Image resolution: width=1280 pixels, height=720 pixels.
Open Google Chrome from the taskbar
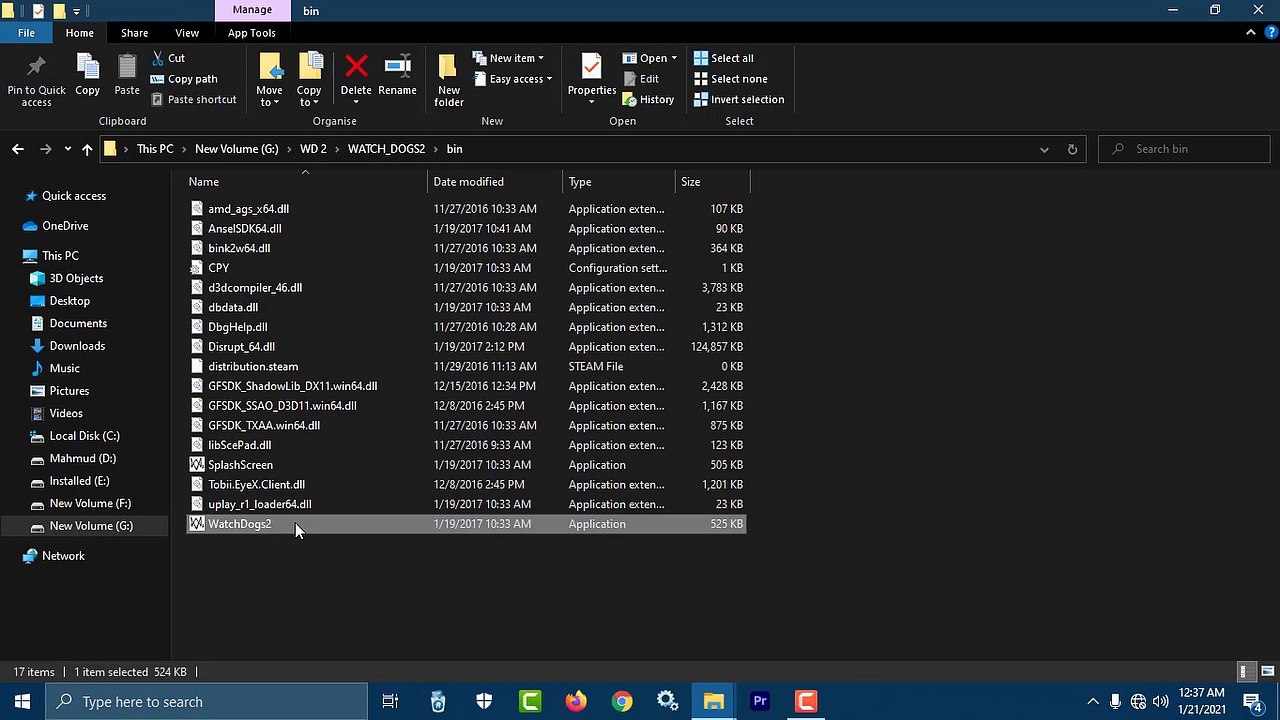[622, 702]
